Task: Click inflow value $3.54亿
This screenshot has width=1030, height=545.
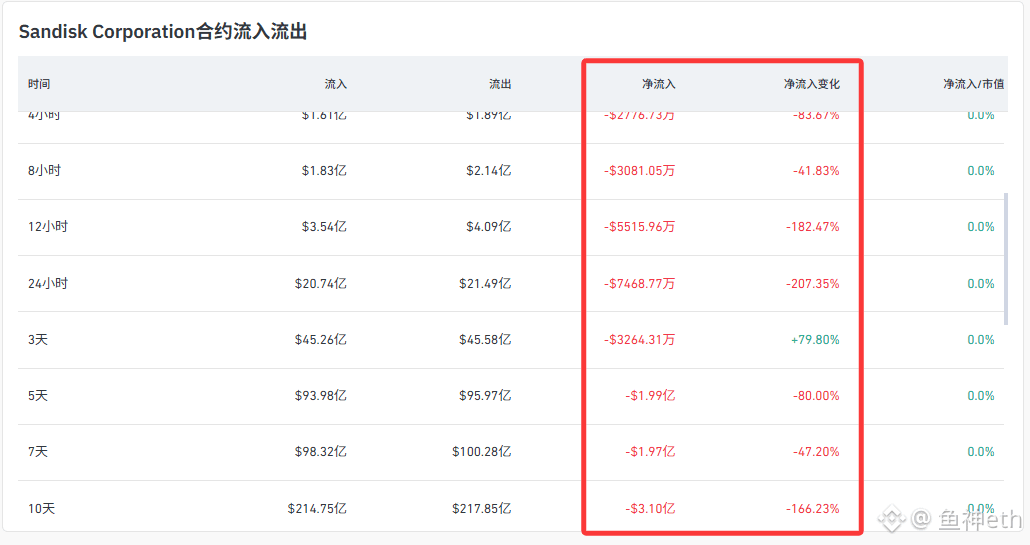Action: [324, 227]
